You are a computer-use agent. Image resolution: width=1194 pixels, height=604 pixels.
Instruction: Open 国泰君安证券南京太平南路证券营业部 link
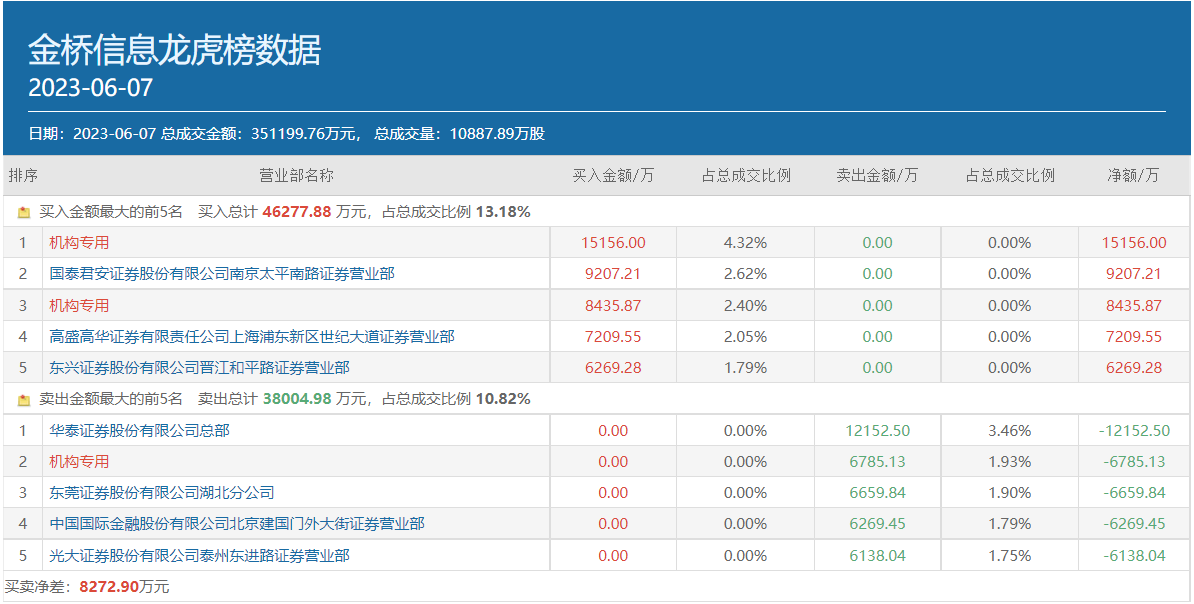point(222,273)
